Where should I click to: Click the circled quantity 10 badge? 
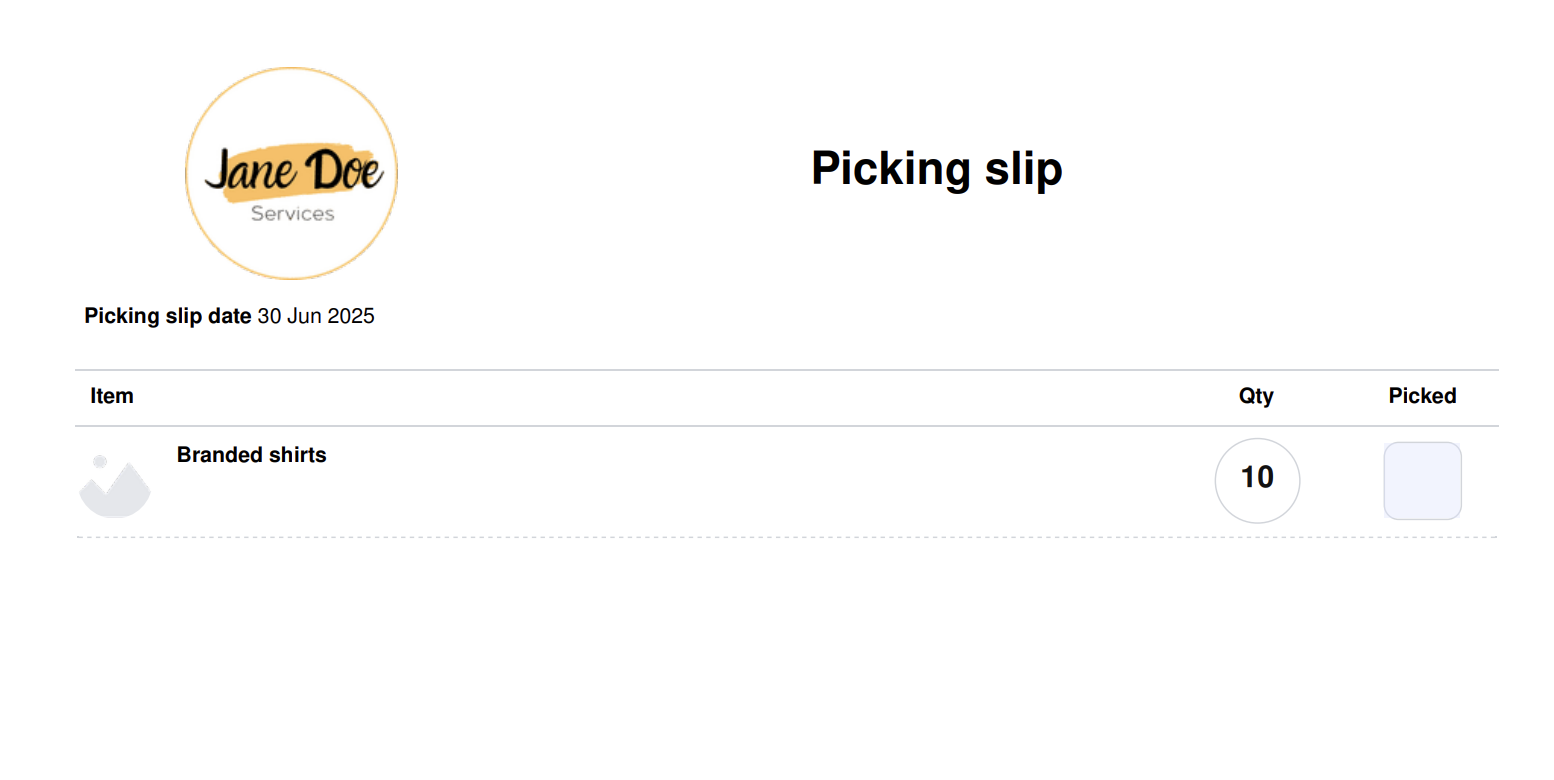[x=1257, y=480]
